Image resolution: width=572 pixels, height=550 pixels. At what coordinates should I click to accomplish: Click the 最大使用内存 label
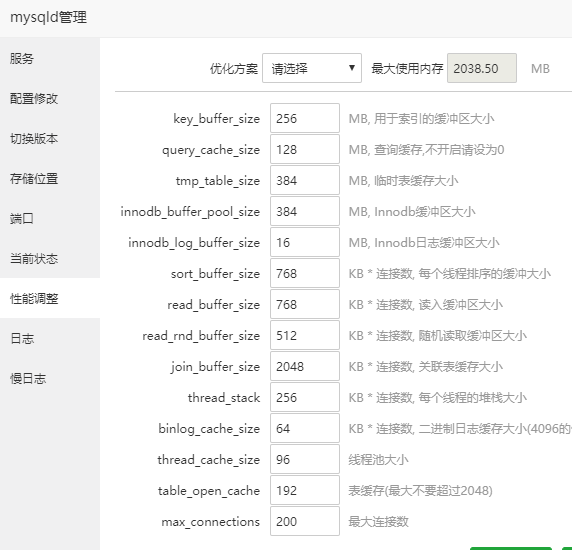point(407,69)
